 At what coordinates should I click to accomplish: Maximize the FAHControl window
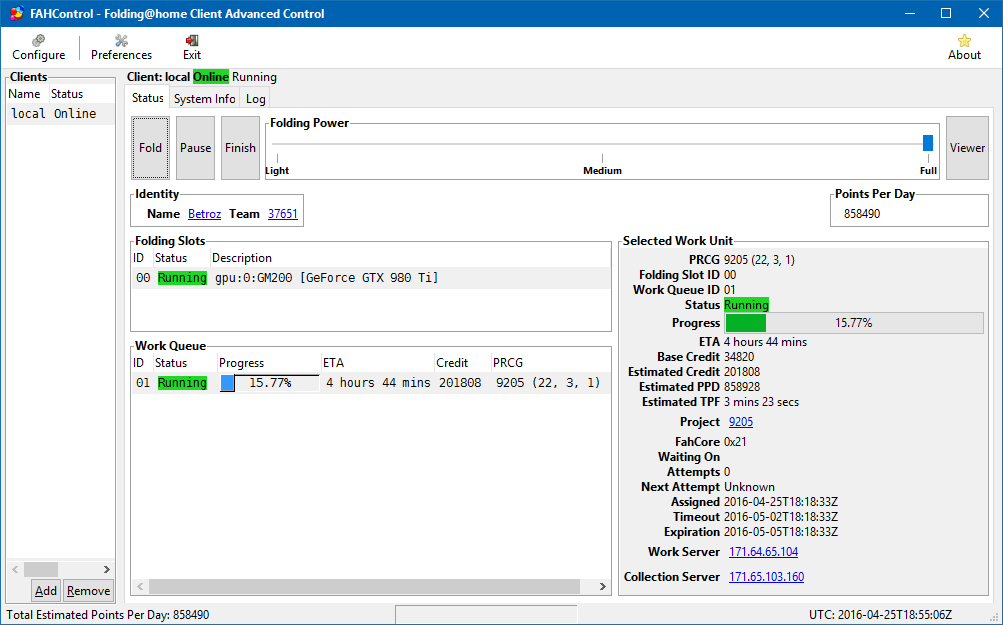pyautogui.click(x=946, y=13)
